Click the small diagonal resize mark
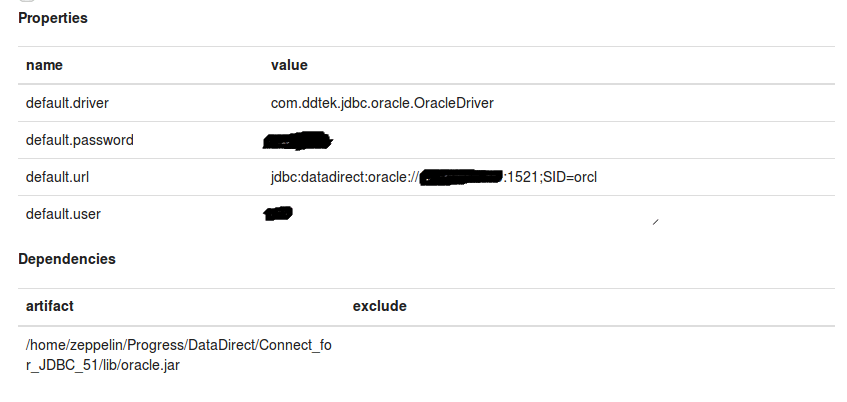This screenshot has height=402, width=847. [655, 220]
